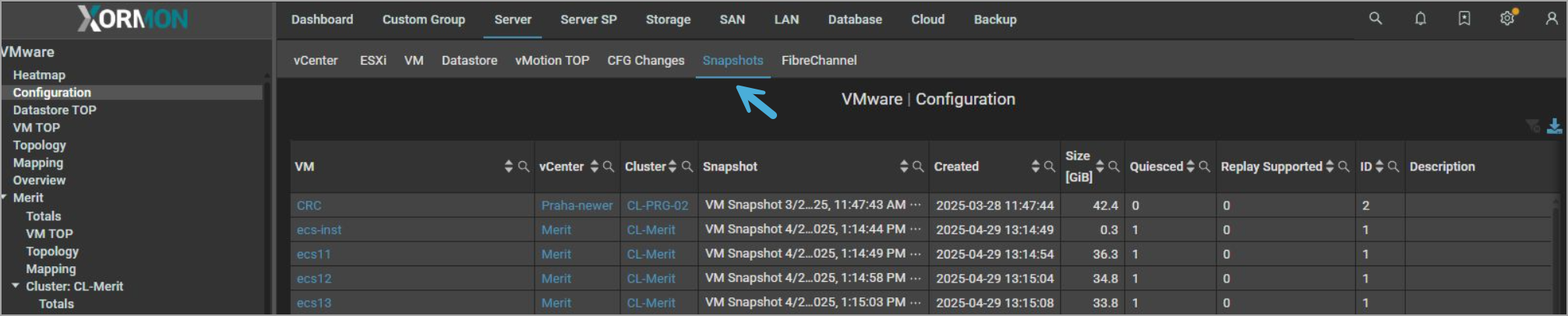The height and width of the screenshot is (316, 1568).
Task: Collapse the Merit tree node in sidebar
Action: [5, 198]
